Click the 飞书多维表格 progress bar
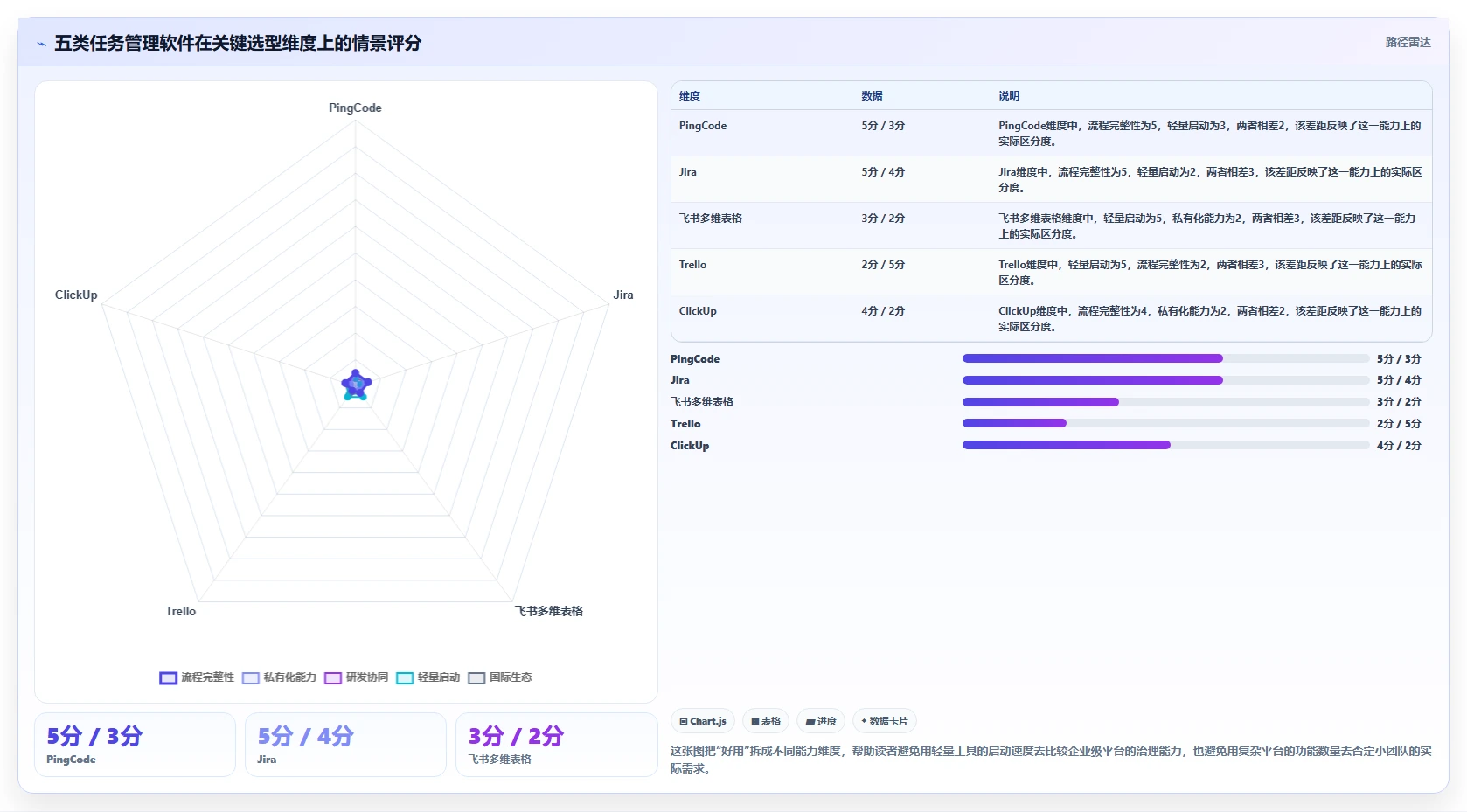 (x=1165, y=402)
